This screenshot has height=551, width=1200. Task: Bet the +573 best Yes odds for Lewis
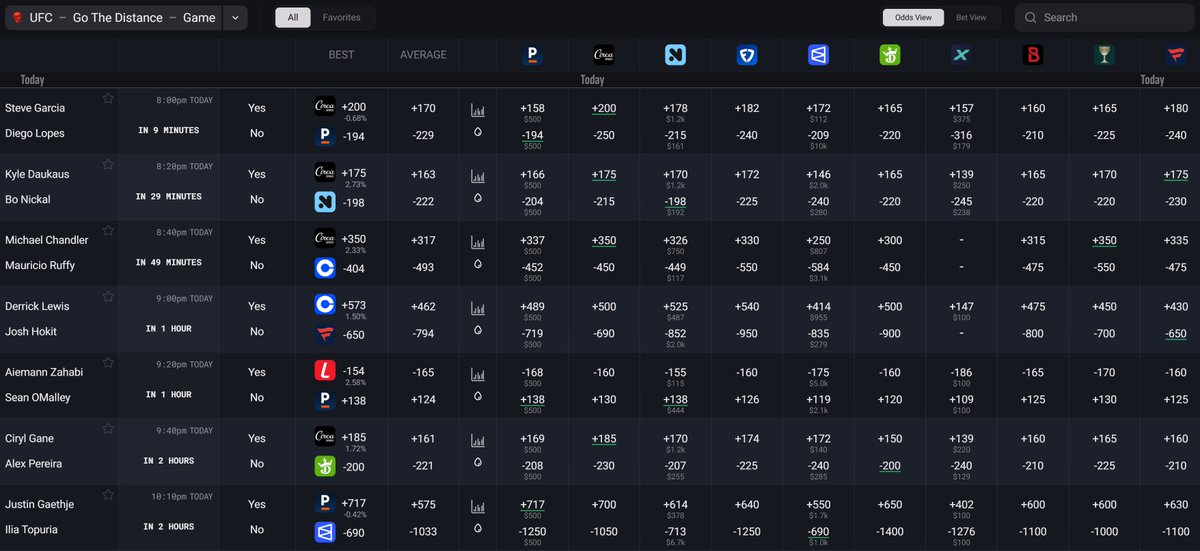click(x=355, y=303)
